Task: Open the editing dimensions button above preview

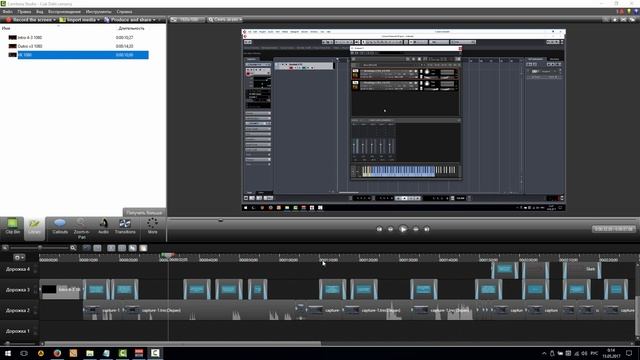Action: pos(187,20)
